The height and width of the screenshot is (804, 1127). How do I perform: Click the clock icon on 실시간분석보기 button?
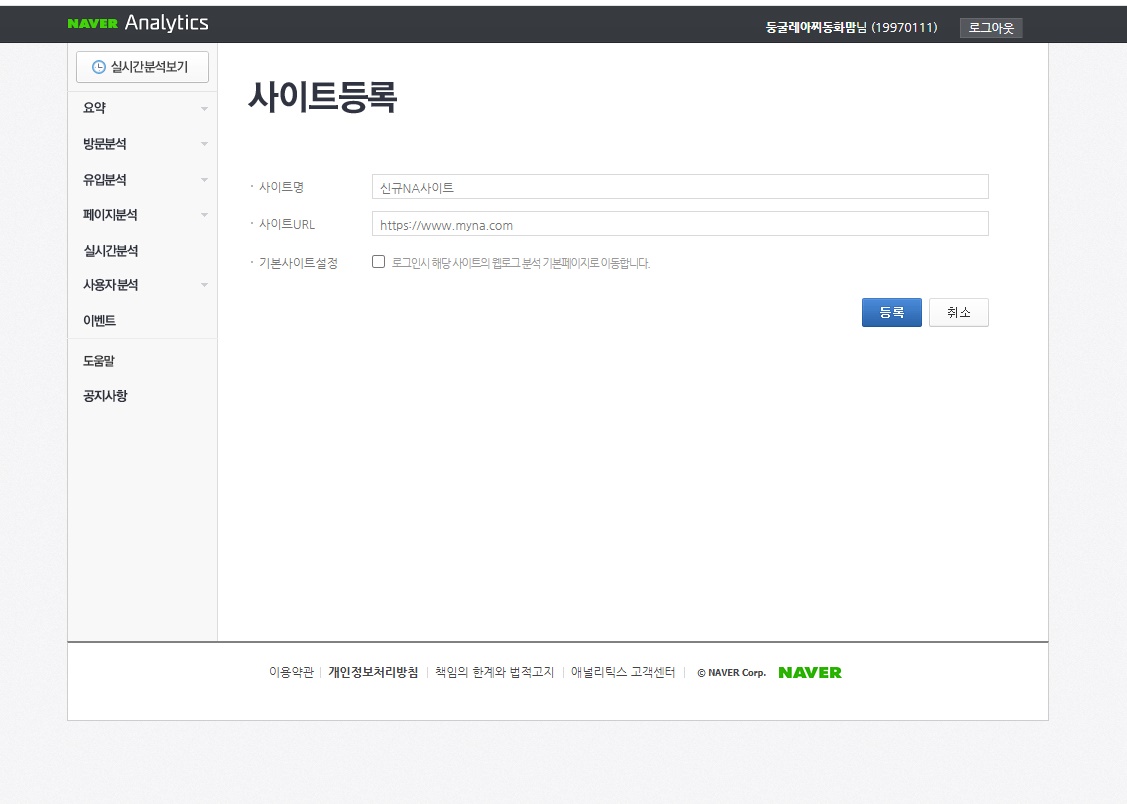100,66
